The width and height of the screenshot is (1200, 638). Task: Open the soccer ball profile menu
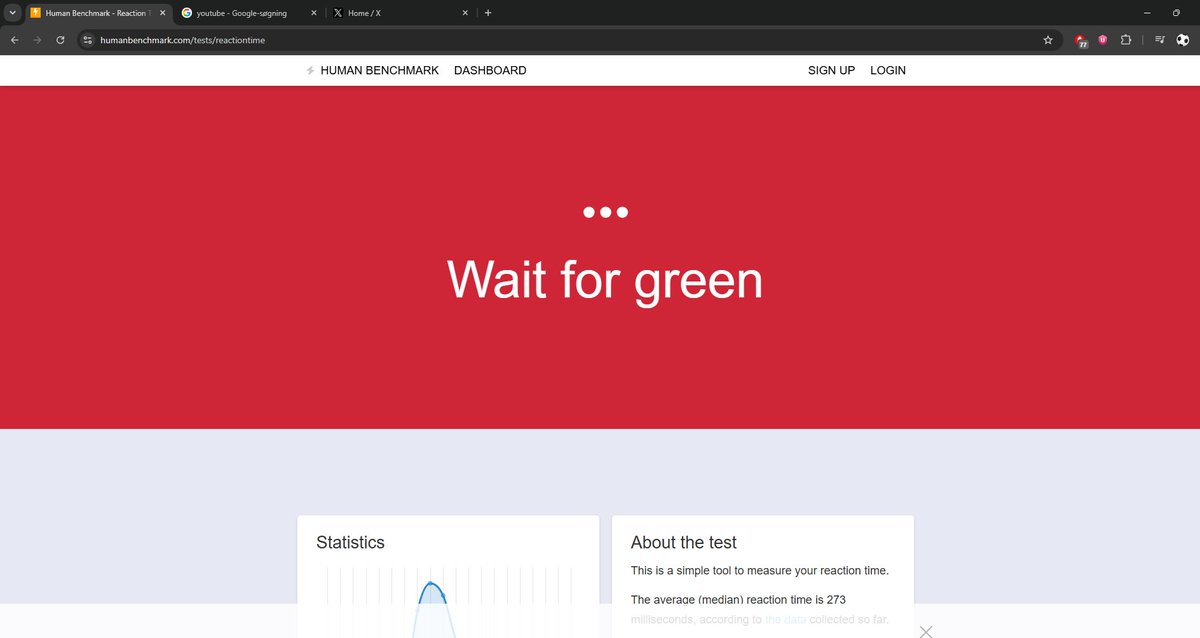coord(1183,40)
